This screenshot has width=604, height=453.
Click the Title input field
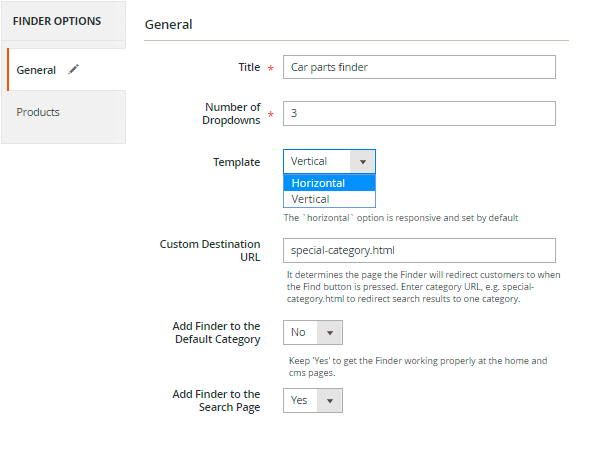coord(418,67)
